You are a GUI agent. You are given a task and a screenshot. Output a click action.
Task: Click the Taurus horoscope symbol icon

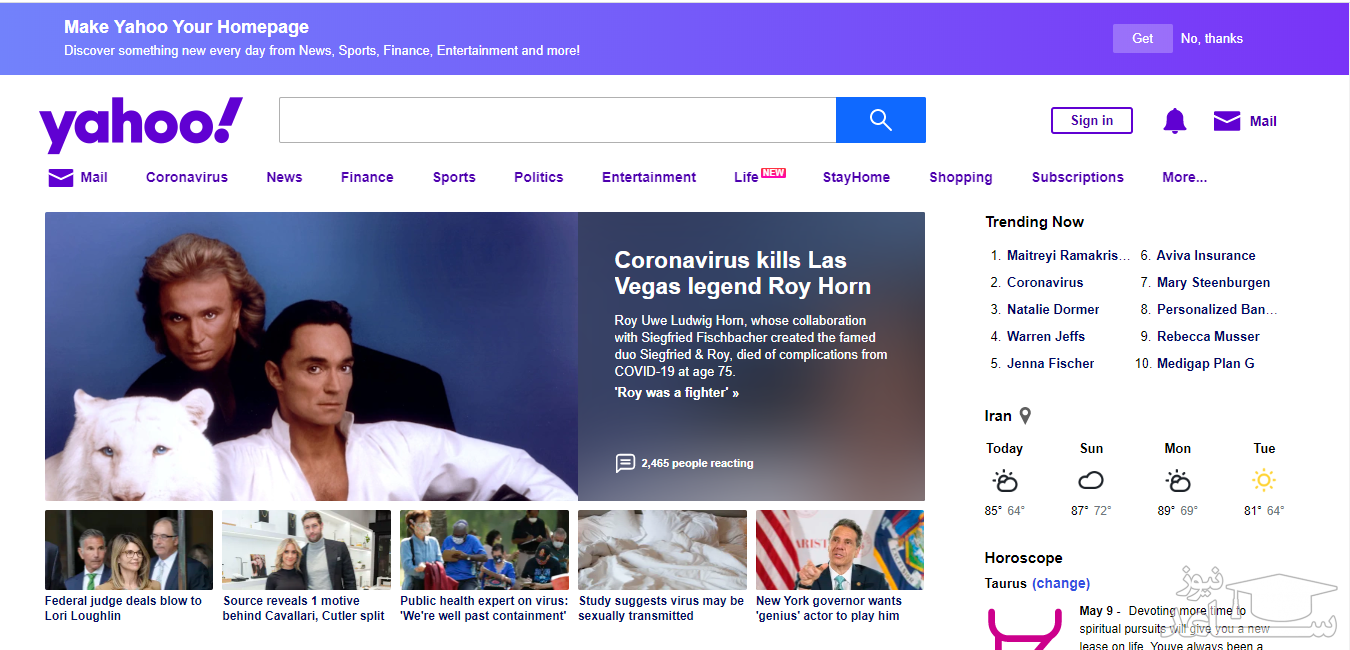coord(1022,628)
